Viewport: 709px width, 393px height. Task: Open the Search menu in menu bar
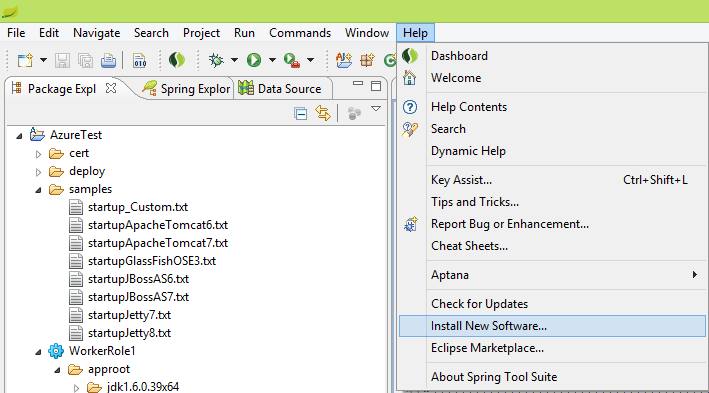click(151, 33)
